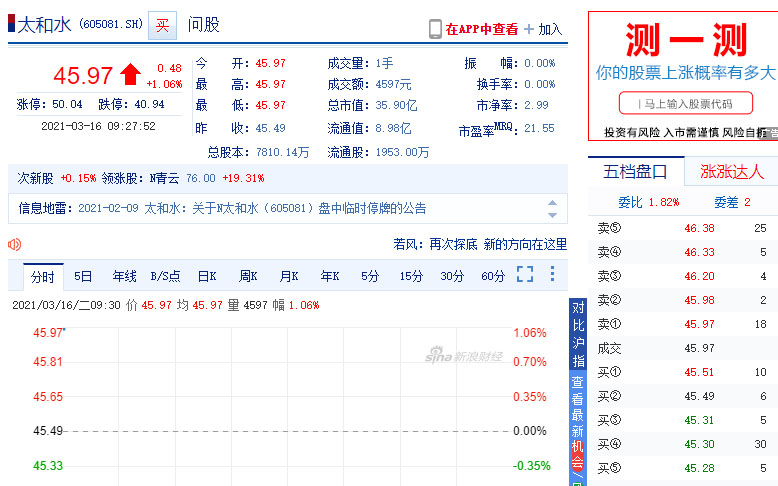Click the 买① price 45.51
Image resolution: width=778 pixels, height=486 pixels.
[x=700, y=372]
